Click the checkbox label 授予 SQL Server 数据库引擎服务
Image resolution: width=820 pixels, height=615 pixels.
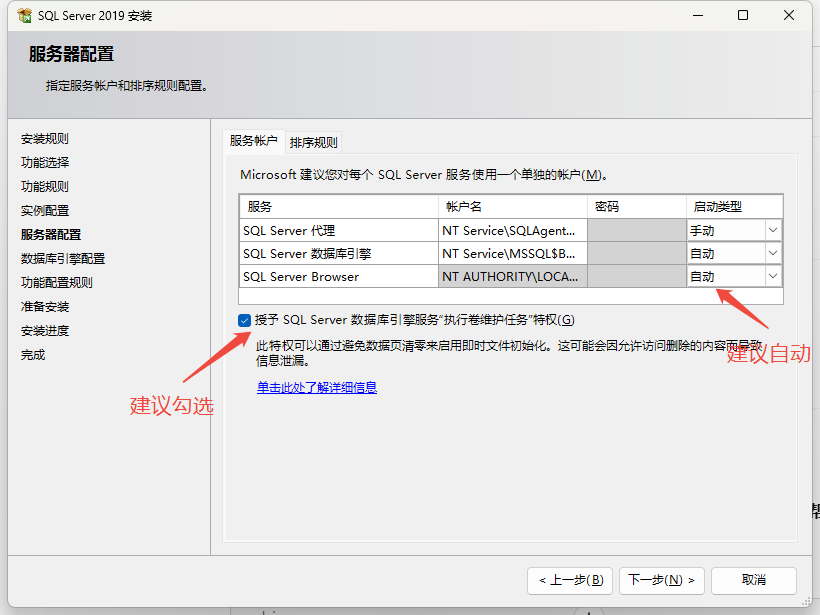[x=415, y=320]
